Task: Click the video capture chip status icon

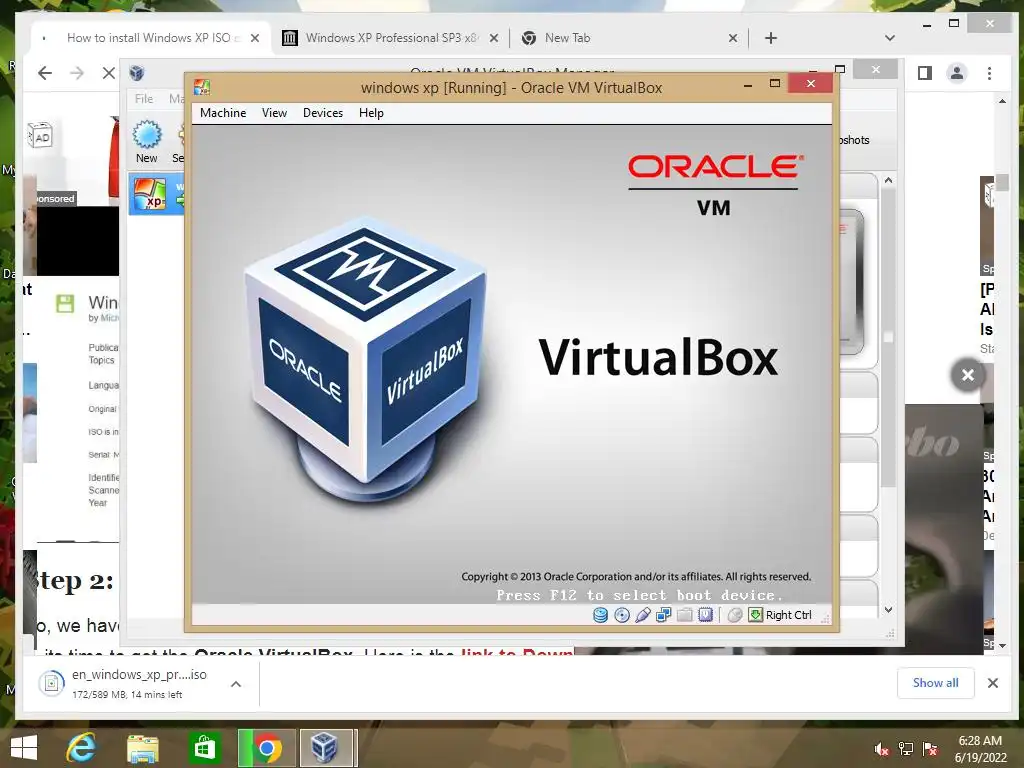Action: 705,615
